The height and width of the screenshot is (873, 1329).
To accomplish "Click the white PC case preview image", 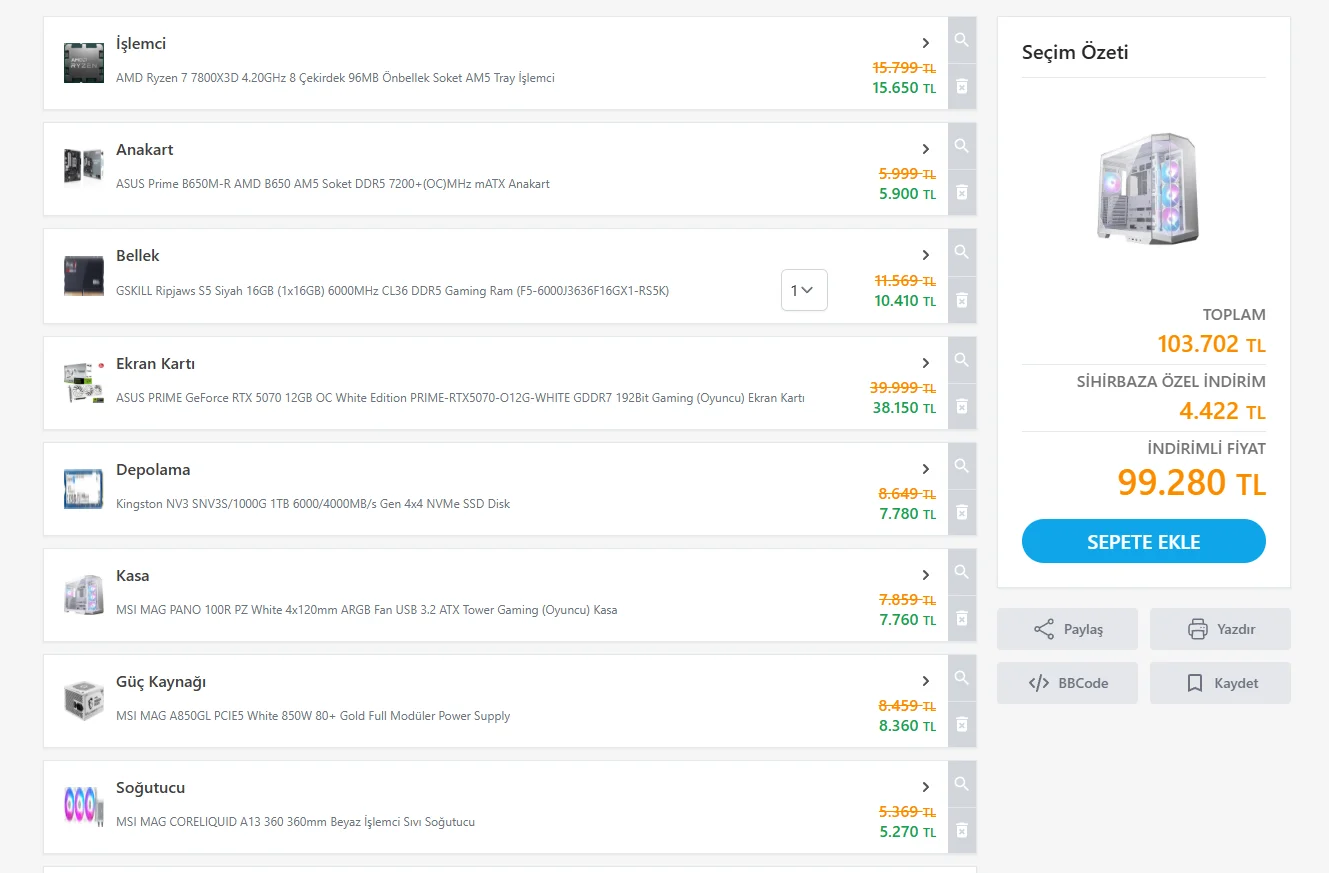I will click(1146, 188).
